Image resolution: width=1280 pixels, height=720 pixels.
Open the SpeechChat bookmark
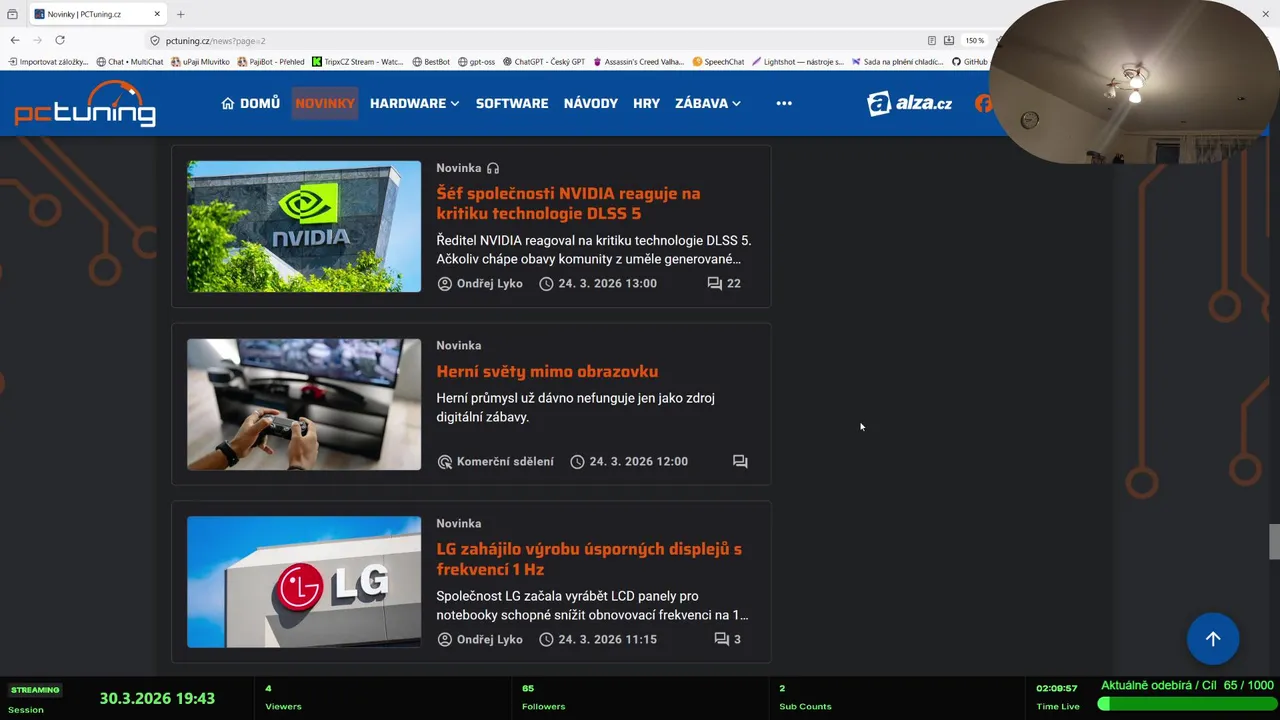click(x=719, y=62)
